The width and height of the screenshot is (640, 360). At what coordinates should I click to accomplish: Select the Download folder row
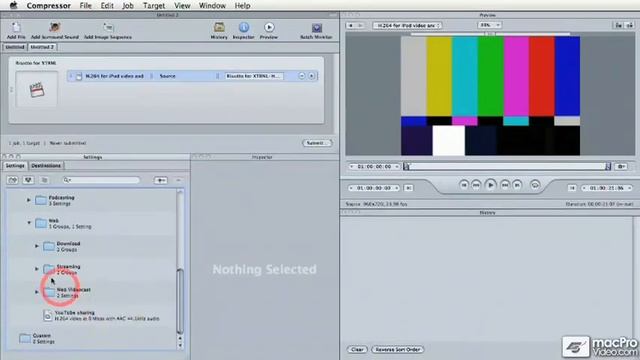[91, 246]
